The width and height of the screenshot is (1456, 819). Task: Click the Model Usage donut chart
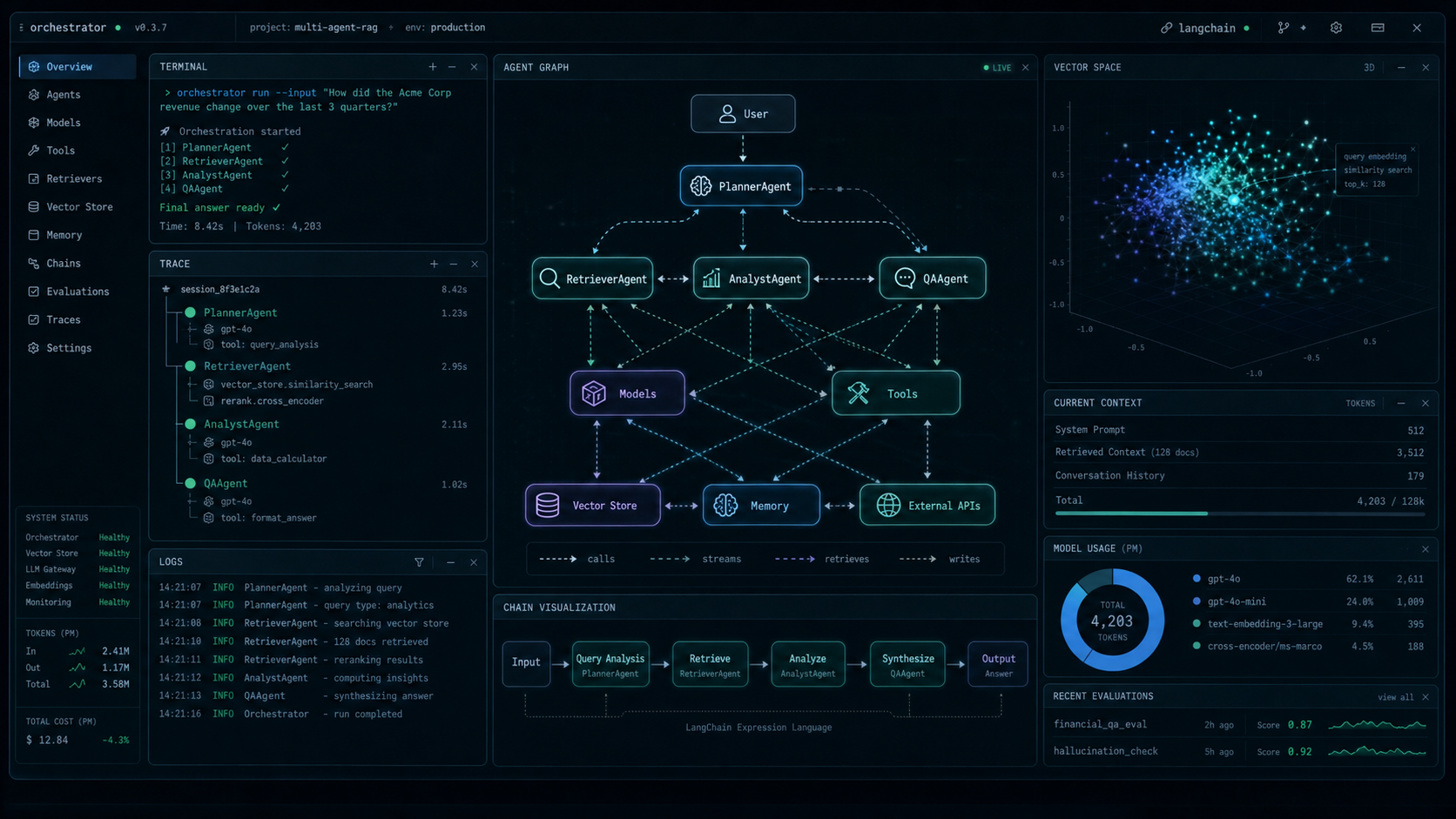coord(1112,620)
